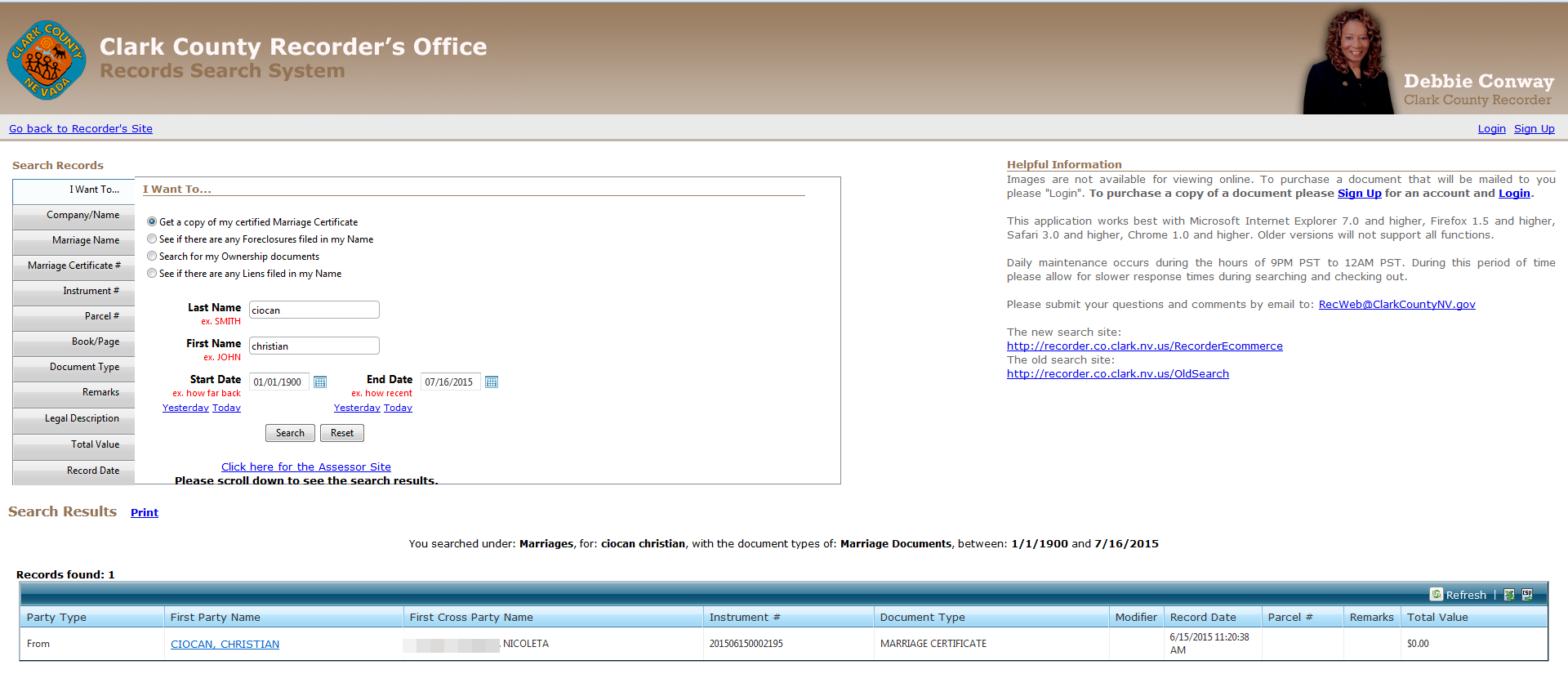Sort results by Record Date column header
Screen dimensions: 1568x674
coord(1203,618)
